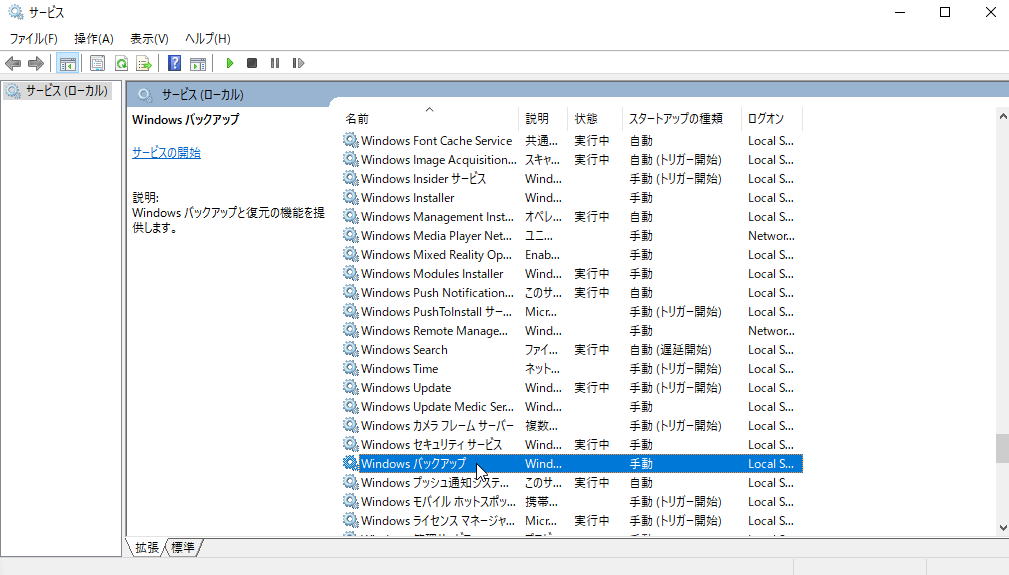Click the vertical scrollbar thumb
Screen dimensions: 1009x575
[x=1003, y=448]
